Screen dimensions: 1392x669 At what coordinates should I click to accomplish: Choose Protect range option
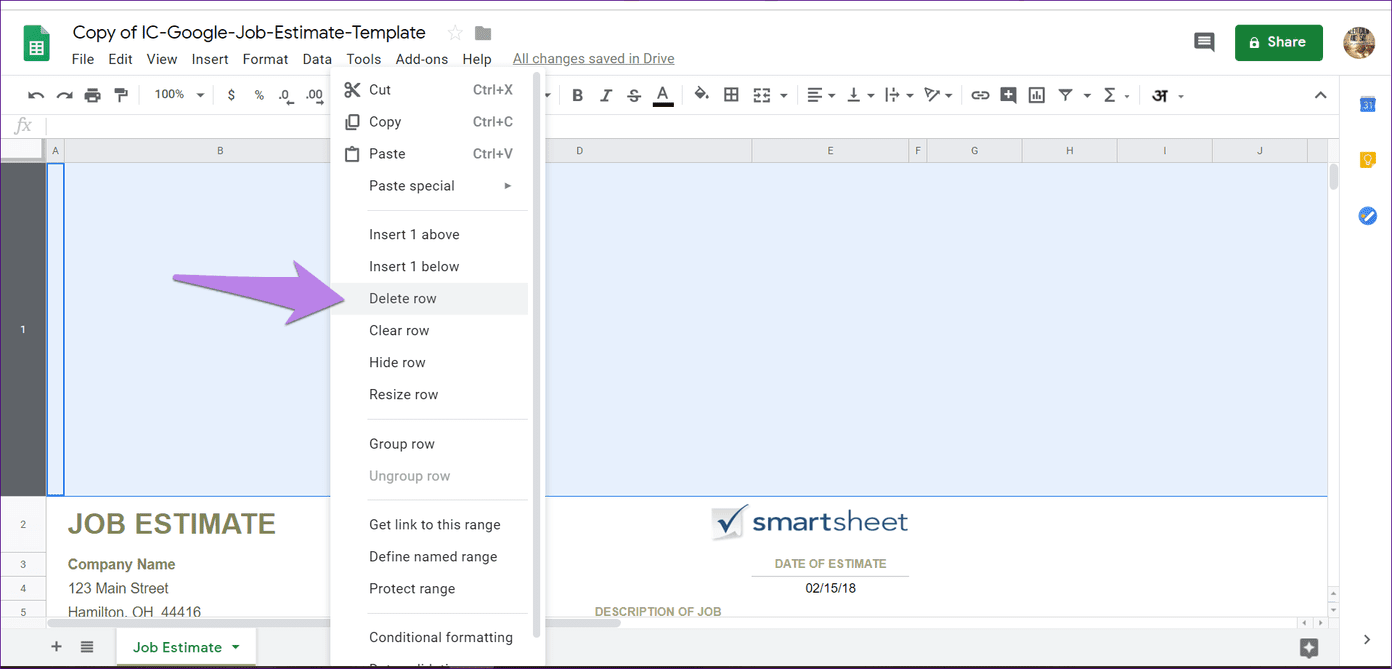tap(430, 588)
